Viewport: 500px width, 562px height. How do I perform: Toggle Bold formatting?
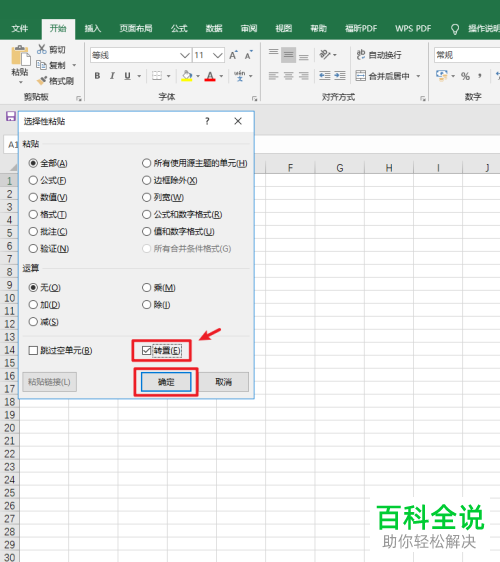coord(97,76)
